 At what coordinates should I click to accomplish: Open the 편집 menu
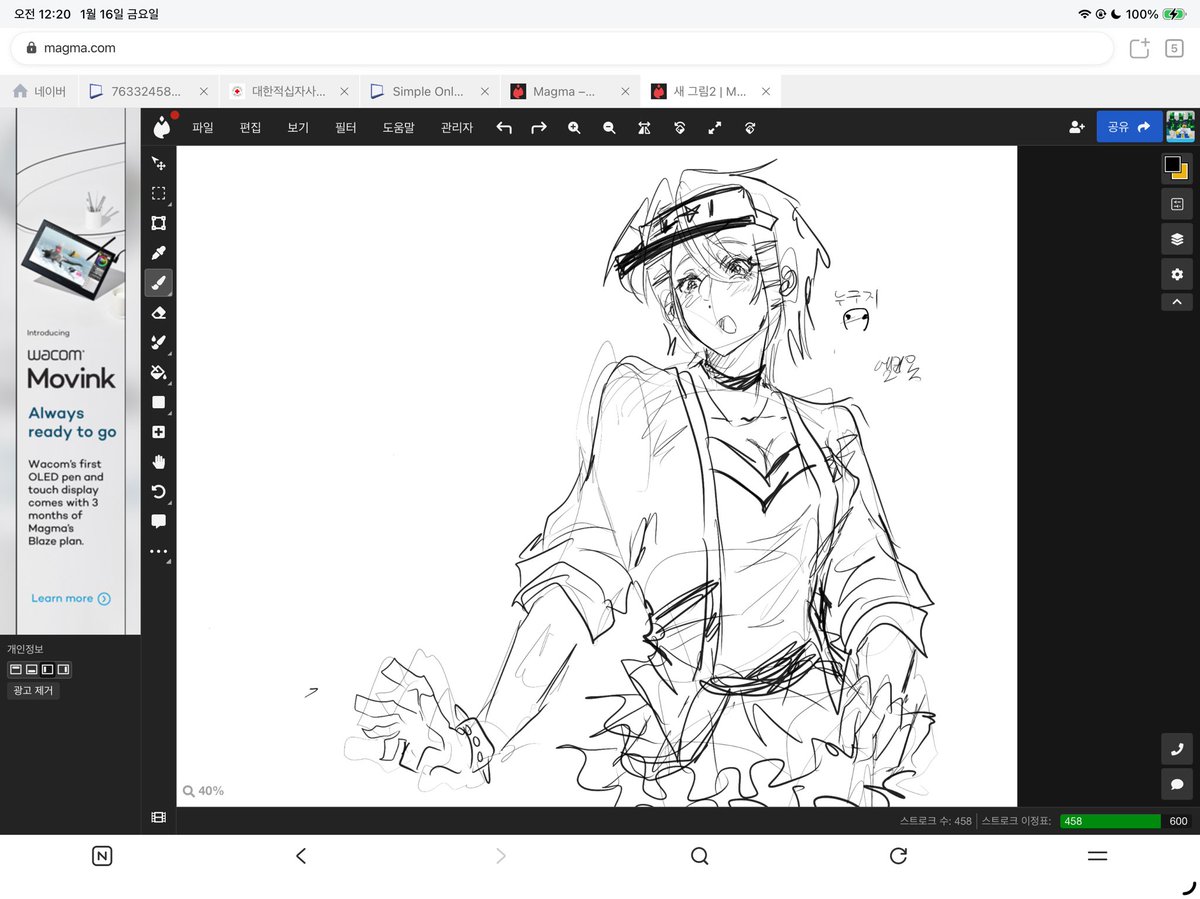click(251, 128)
